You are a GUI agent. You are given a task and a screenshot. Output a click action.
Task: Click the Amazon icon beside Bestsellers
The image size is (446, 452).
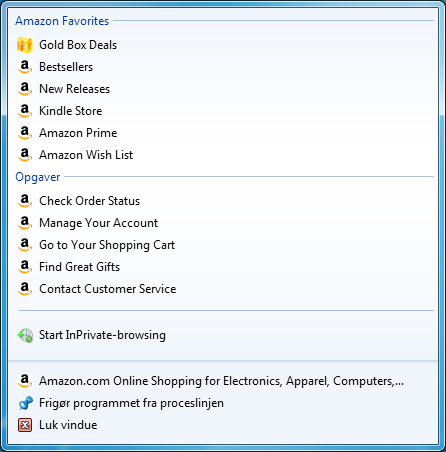(25, 67)
